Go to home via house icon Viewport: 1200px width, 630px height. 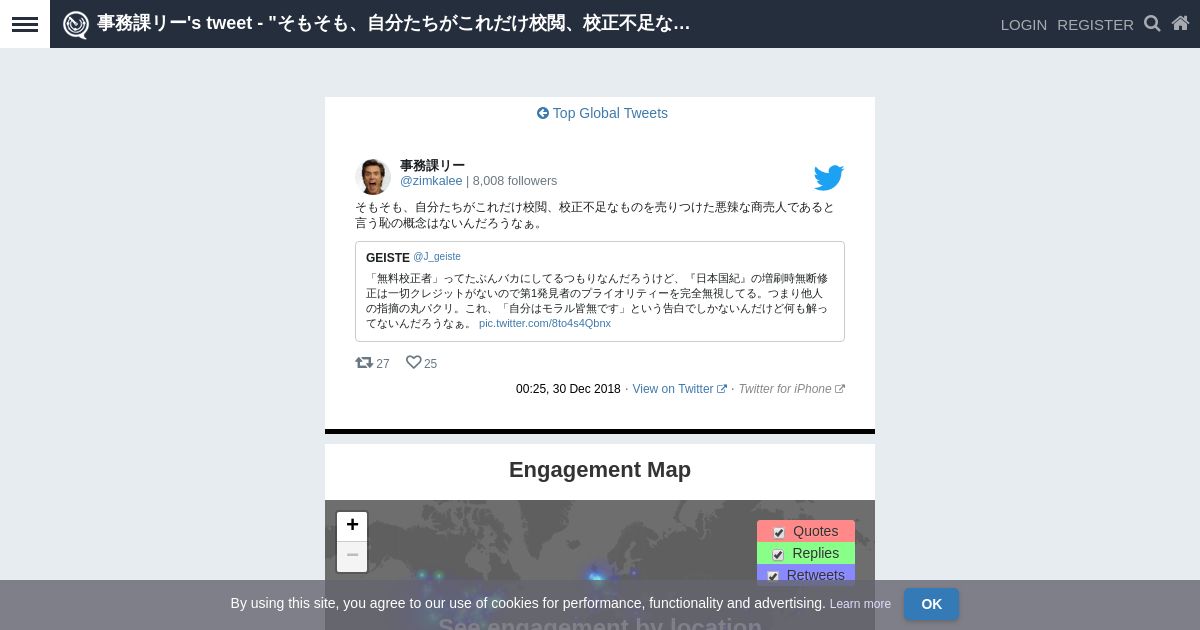[1180, 23]
